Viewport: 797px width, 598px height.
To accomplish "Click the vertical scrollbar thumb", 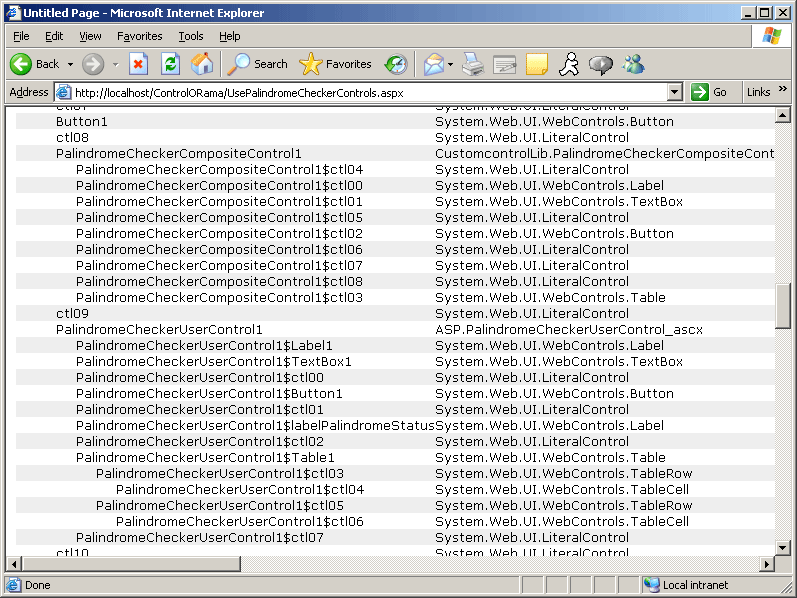I will [x=783, y=306].
